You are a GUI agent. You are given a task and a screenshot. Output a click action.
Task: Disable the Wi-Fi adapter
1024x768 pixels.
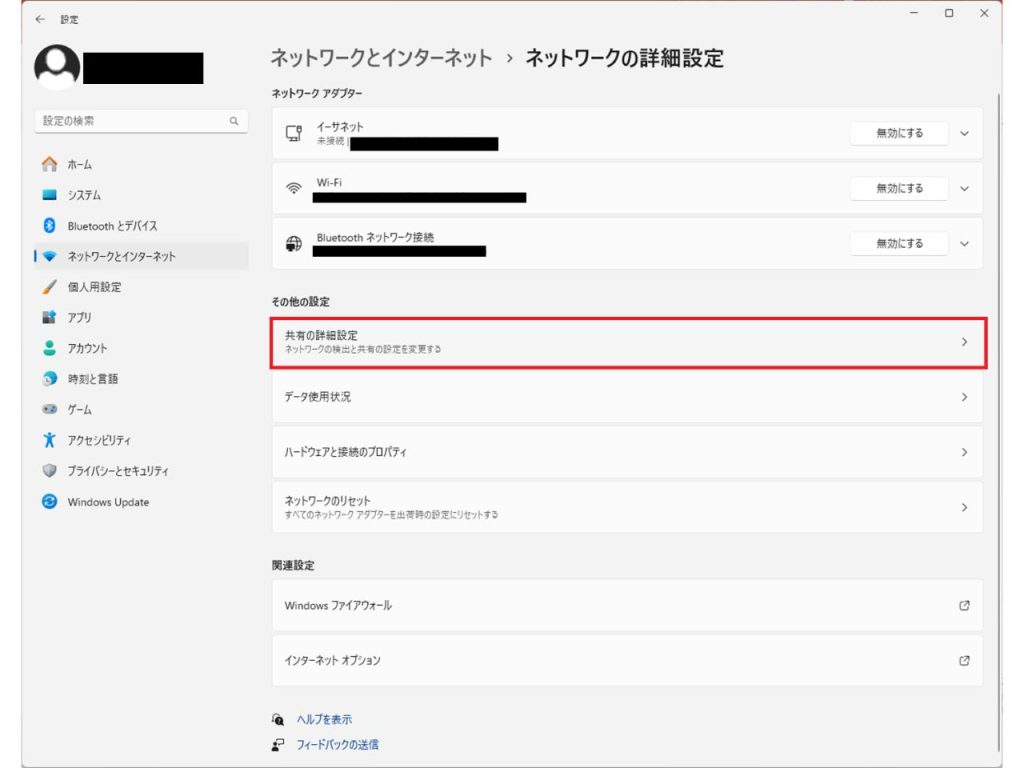898,188
